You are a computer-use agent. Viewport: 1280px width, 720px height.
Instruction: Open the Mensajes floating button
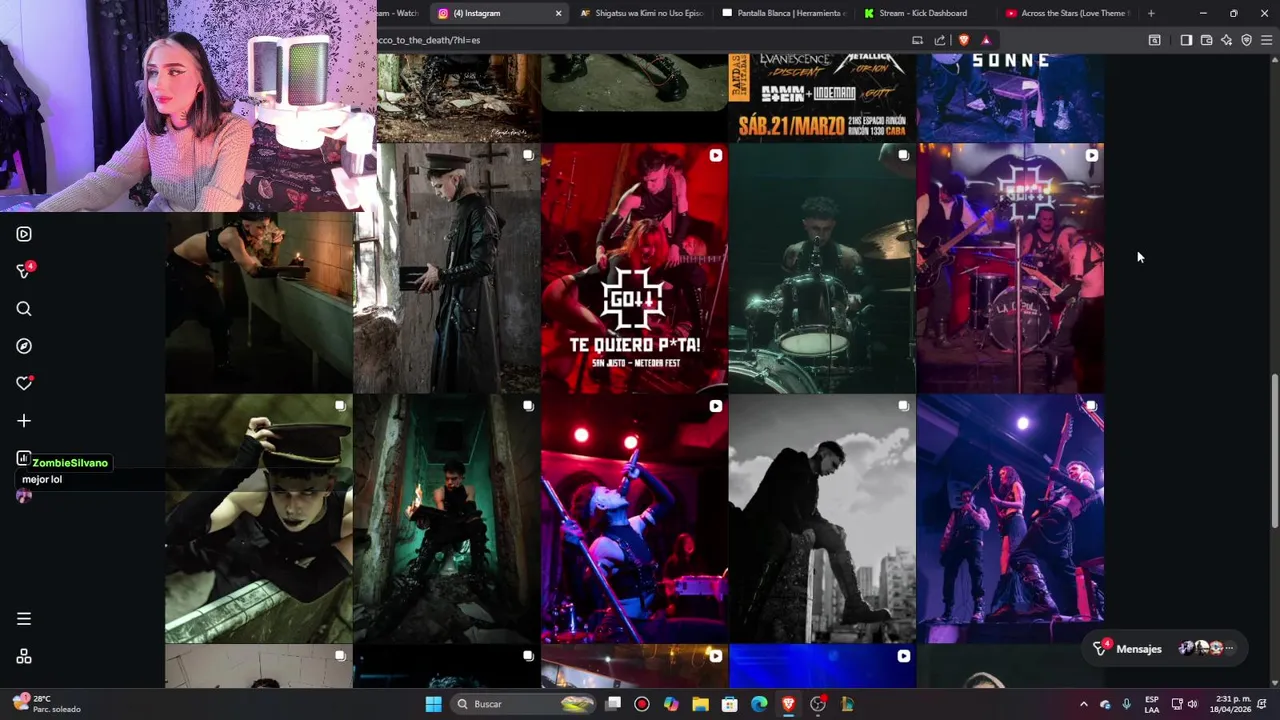[1166, 648]
